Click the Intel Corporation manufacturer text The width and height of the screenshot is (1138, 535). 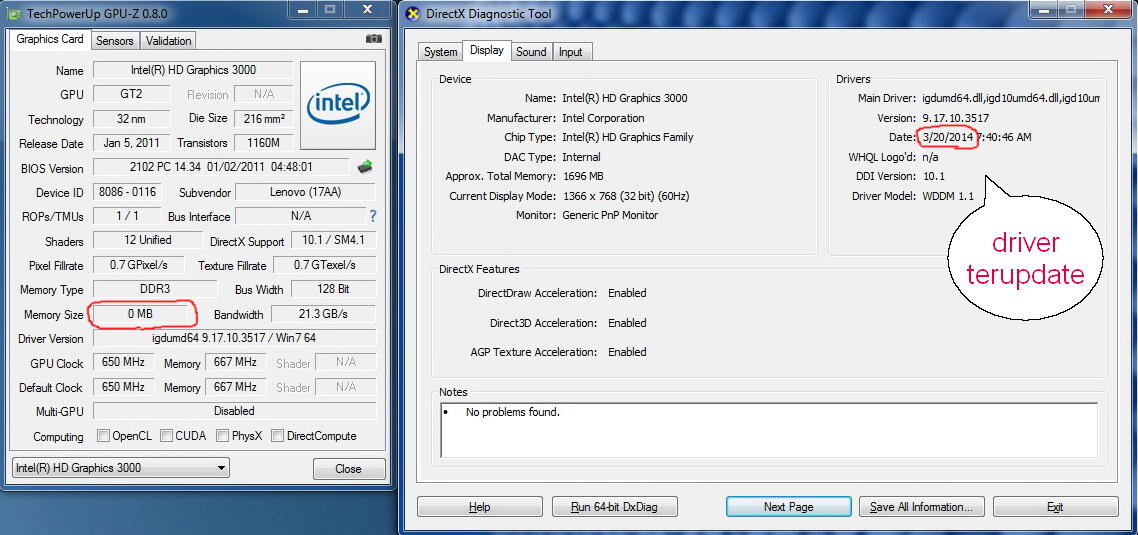pos(603,118)
